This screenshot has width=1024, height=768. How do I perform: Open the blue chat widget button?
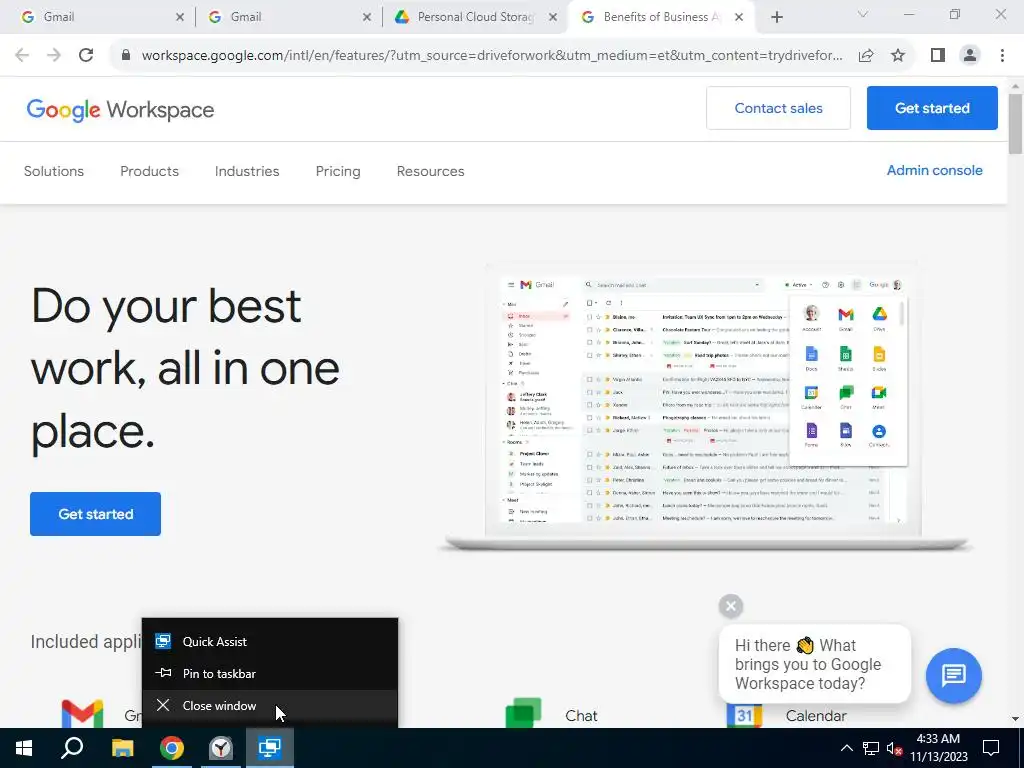pos(953,675)
